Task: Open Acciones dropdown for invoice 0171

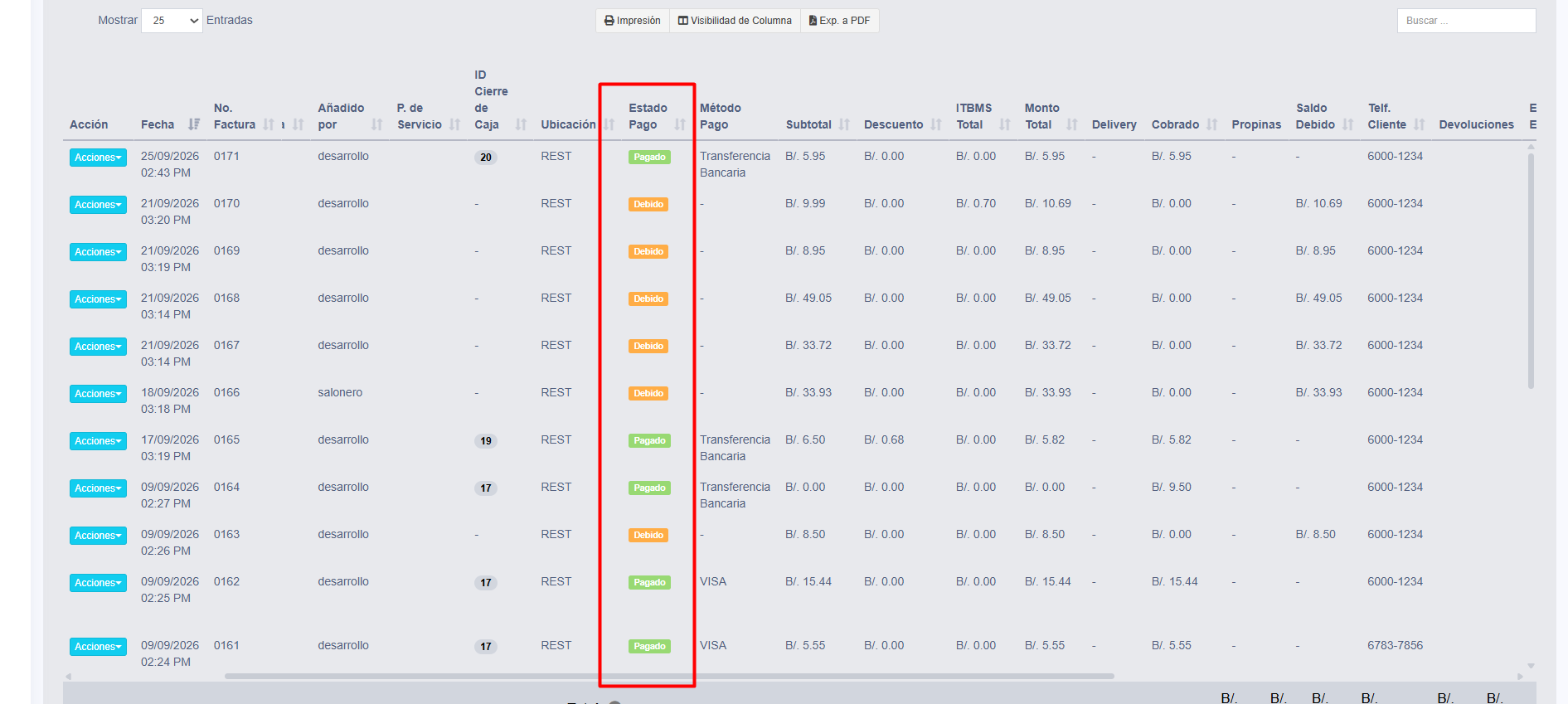Action: [x=98, y=158]
